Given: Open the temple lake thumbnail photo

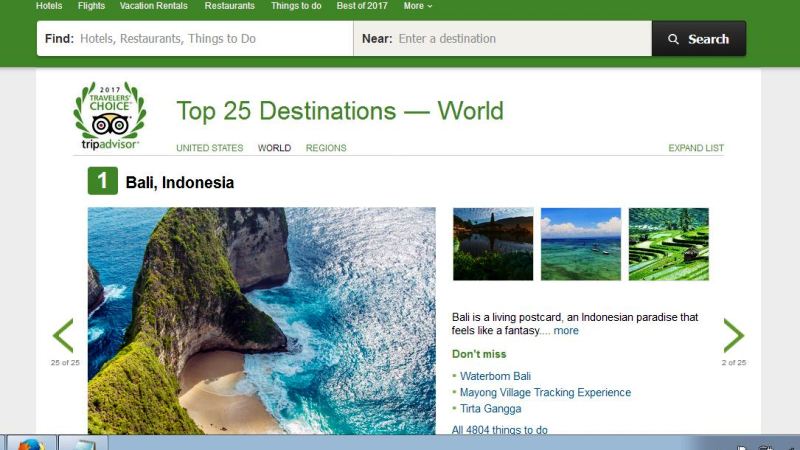Looking at the screenshot, I should coord(493,244).
